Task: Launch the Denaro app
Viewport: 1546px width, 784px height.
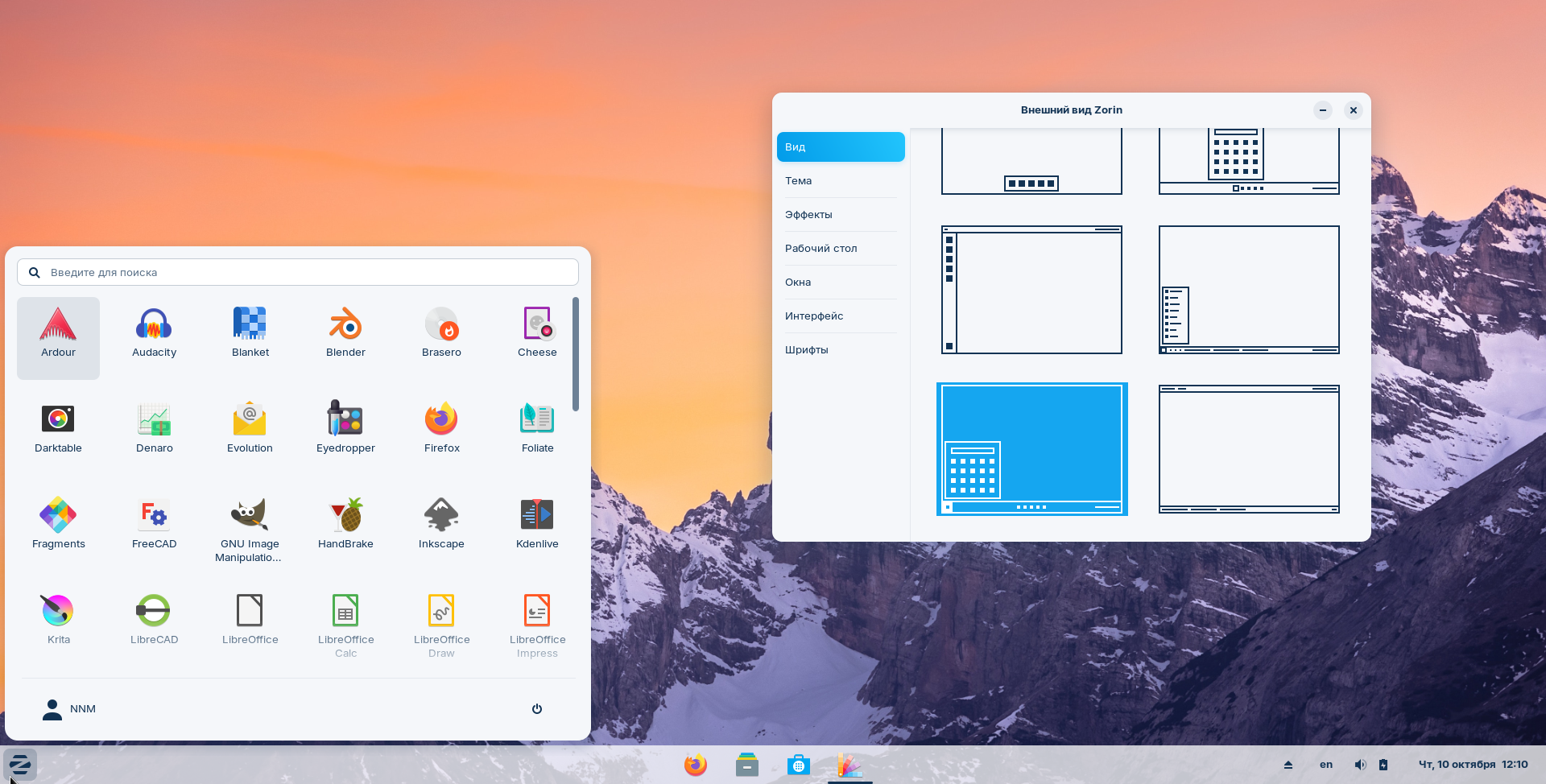Action: pyautogui.click(x=154, y=434)
